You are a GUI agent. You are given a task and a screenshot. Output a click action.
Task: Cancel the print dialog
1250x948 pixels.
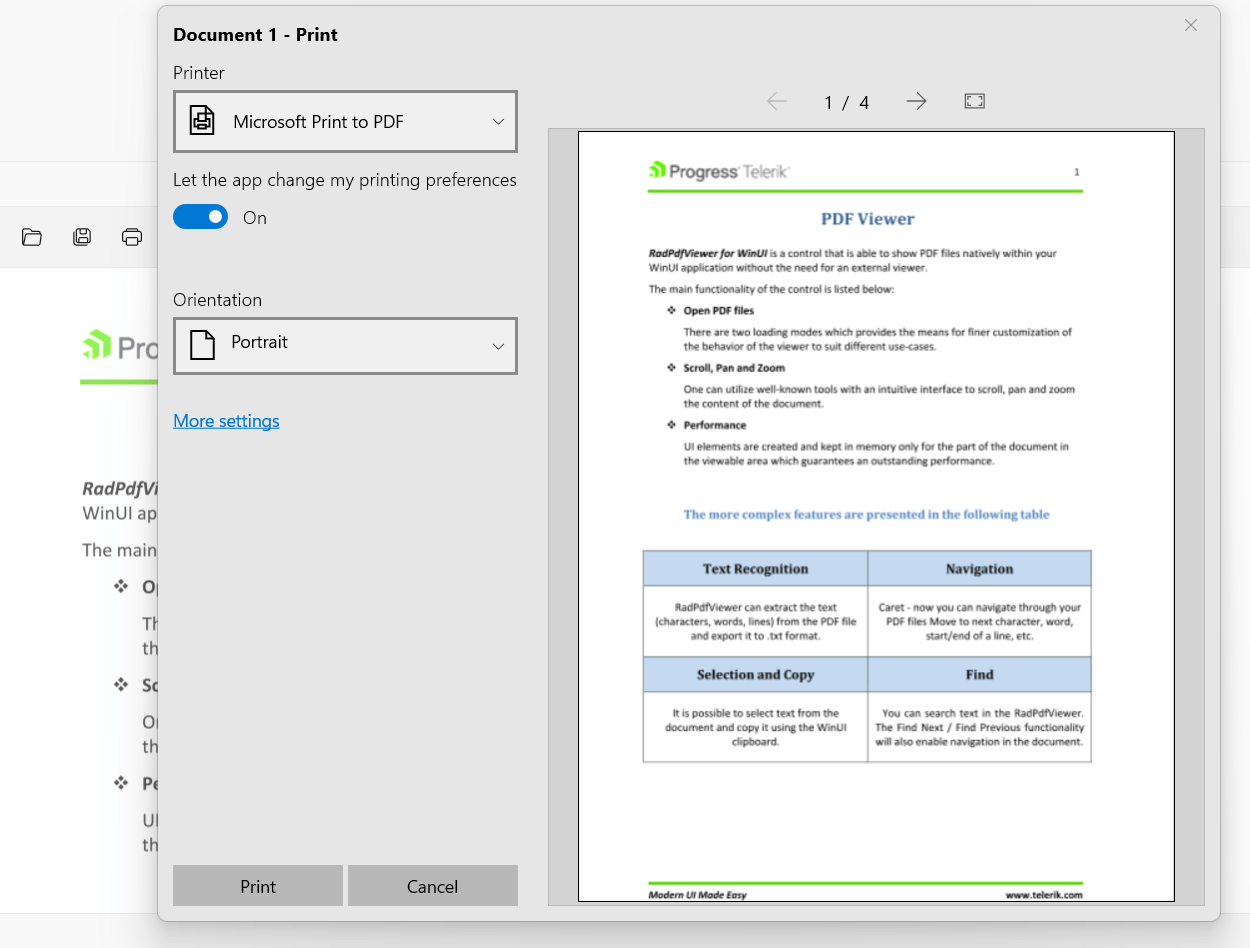click(x=432, y=886)
